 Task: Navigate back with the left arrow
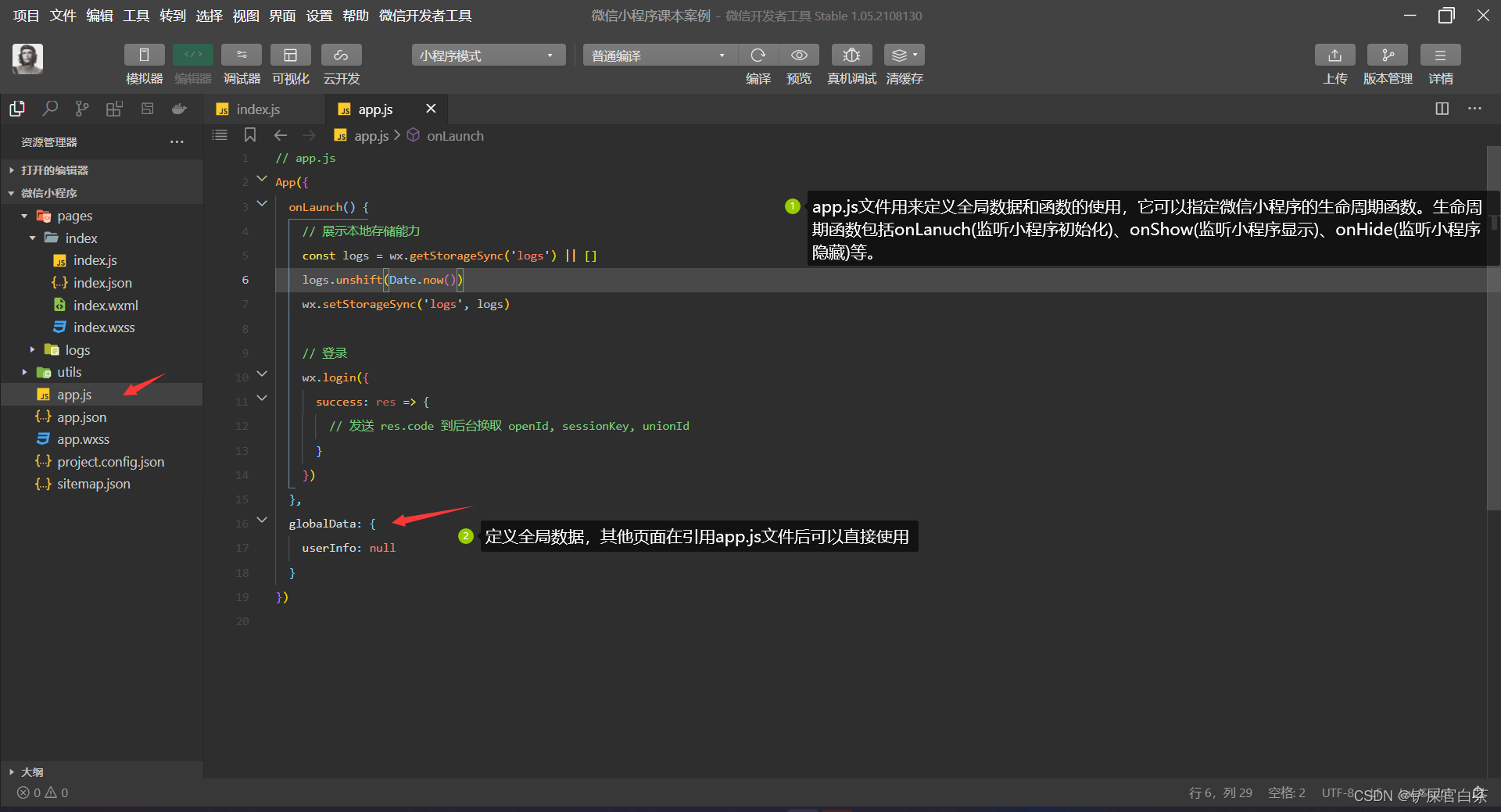pos(281,135)
